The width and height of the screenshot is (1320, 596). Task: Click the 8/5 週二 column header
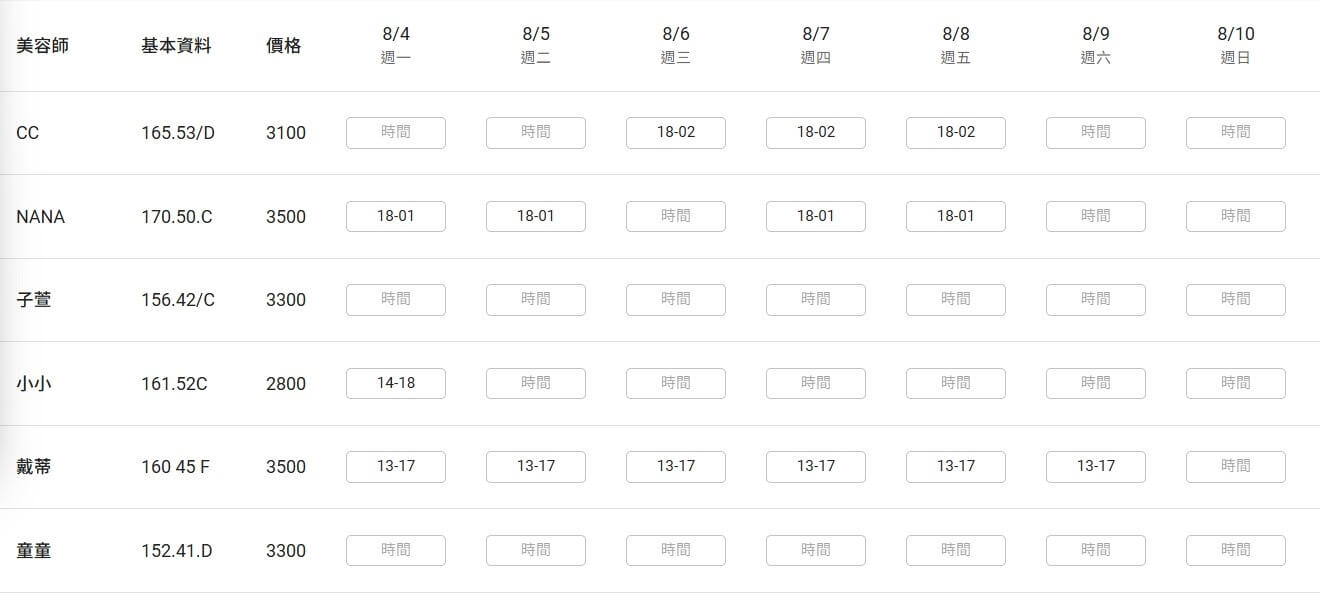[536, 45]
